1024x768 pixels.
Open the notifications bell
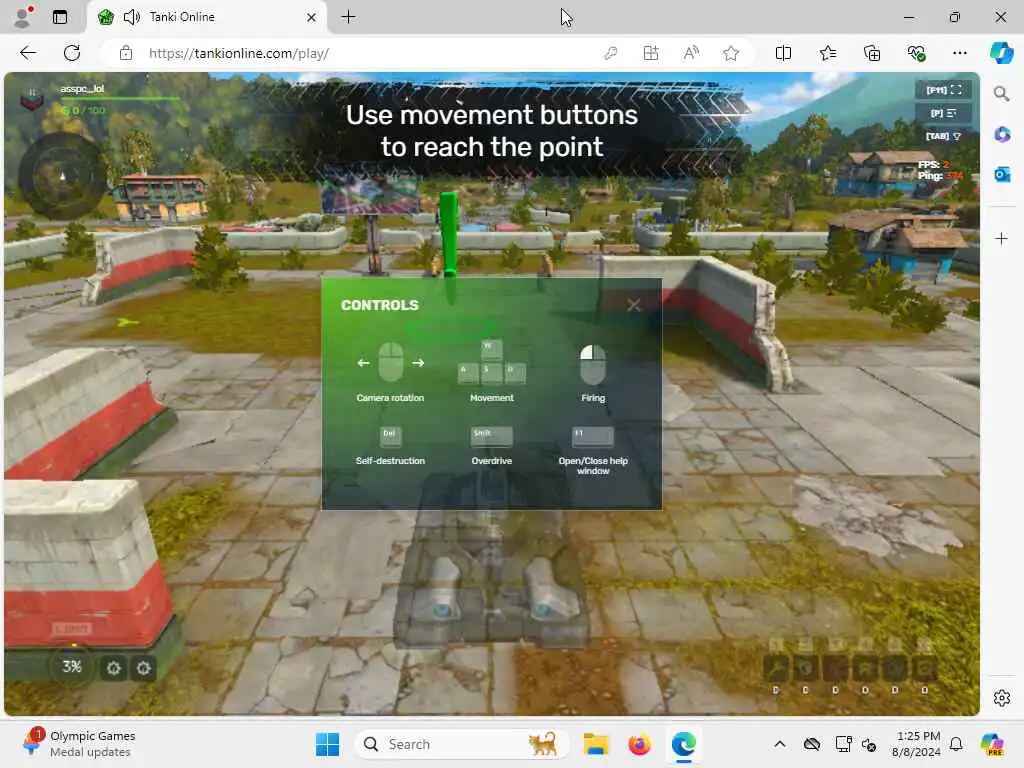pyautogui.click(x=956, y=744)
